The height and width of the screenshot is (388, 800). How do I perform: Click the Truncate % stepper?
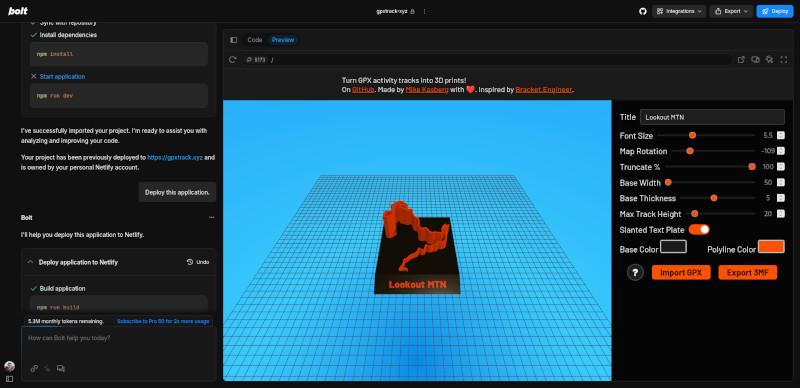point(781,167)
